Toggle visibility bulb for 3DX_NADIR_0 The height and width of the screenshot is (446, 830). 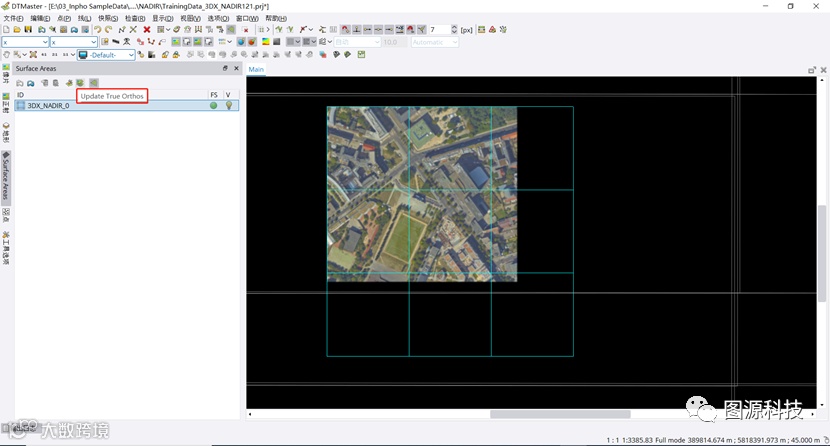[x=228, y=105]
